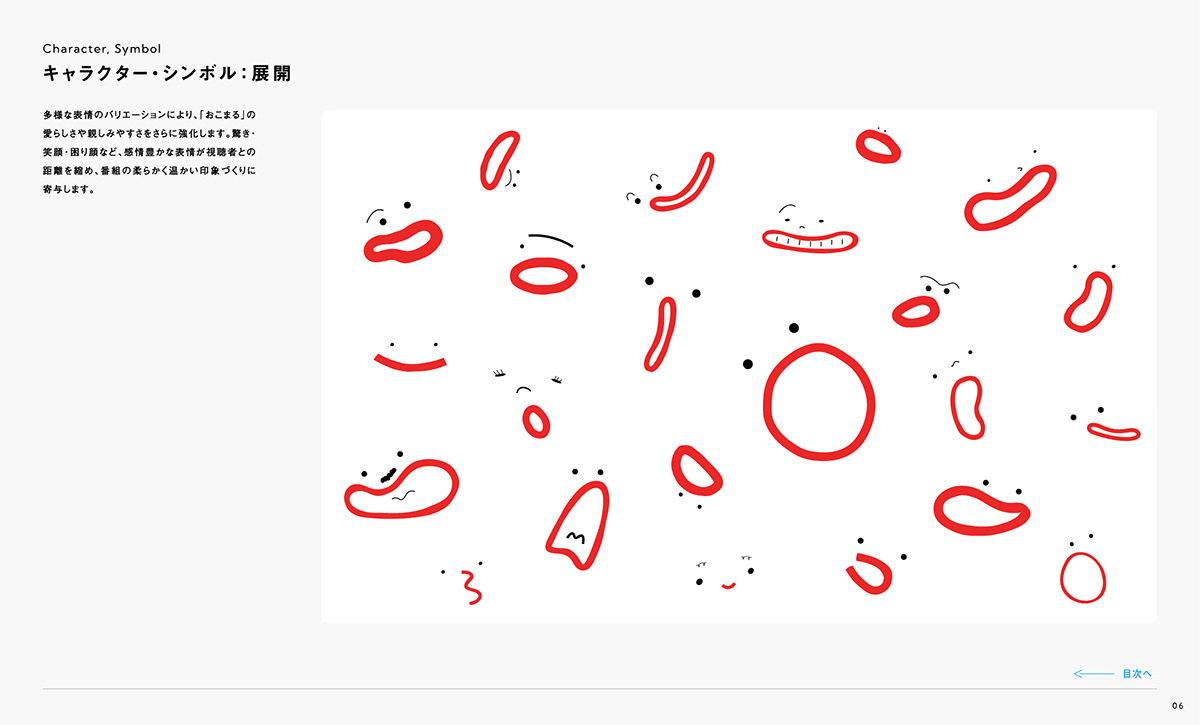Click the red smile arc with two dot eyes
Screen dimensions: 1200x725
pos(410,355)
